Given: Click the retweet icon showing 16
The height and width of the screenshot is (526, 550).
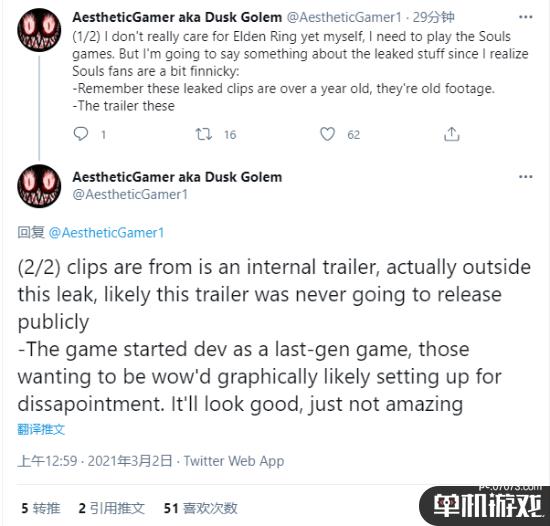Looking at the screenshot, I should tap(204, 134).
